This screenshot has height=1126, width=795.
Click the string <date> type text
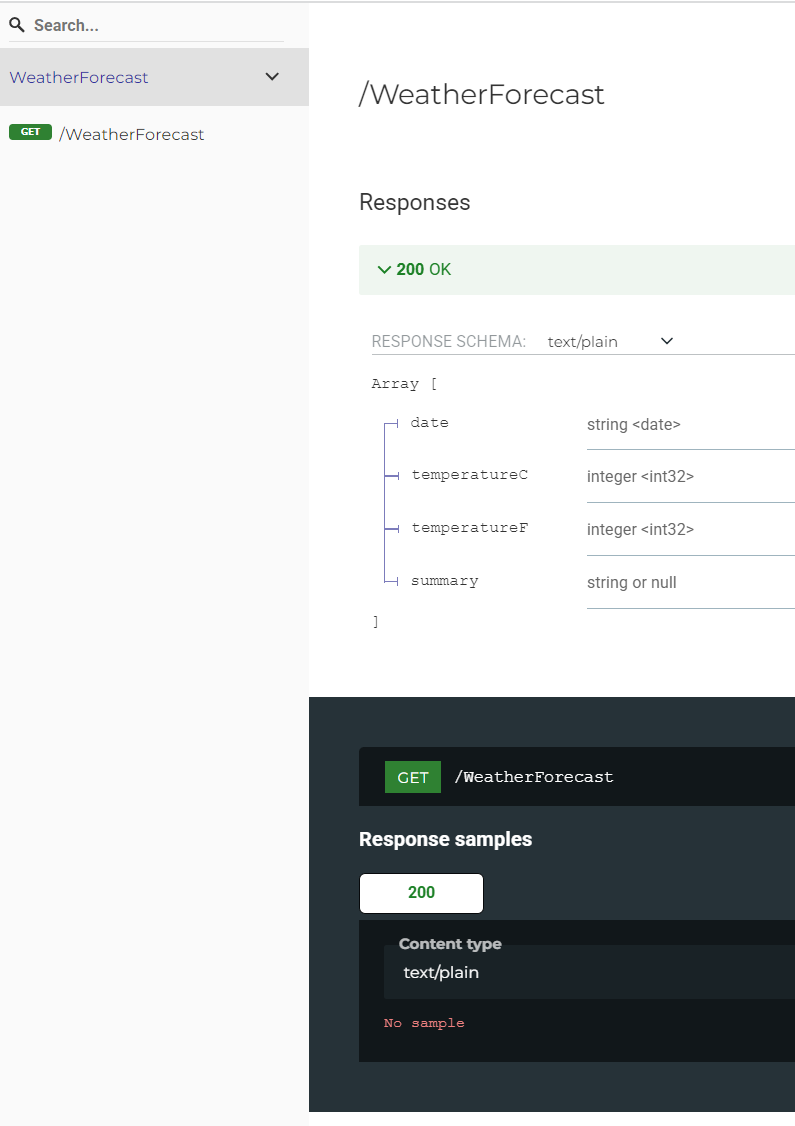[x=633, y=424]
